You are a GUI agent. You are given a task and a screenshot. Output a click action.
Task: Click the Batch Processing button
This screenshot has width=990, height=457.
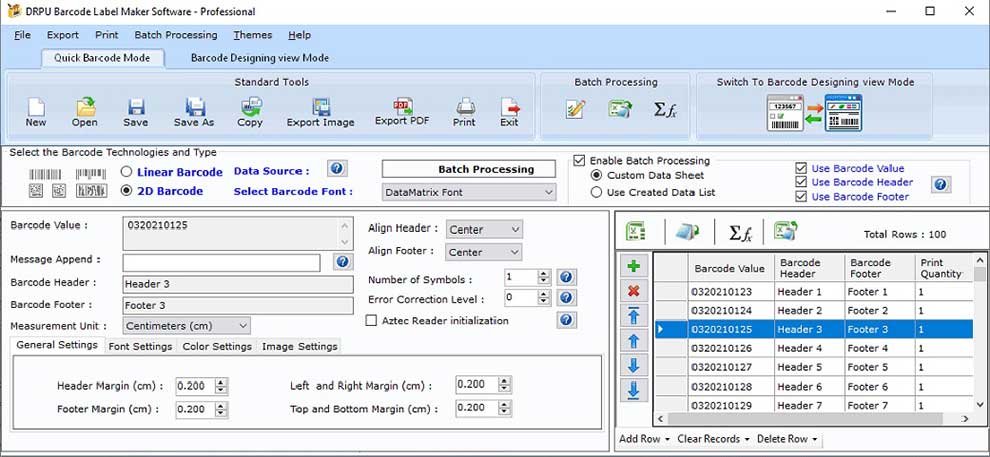coord(468,169)
